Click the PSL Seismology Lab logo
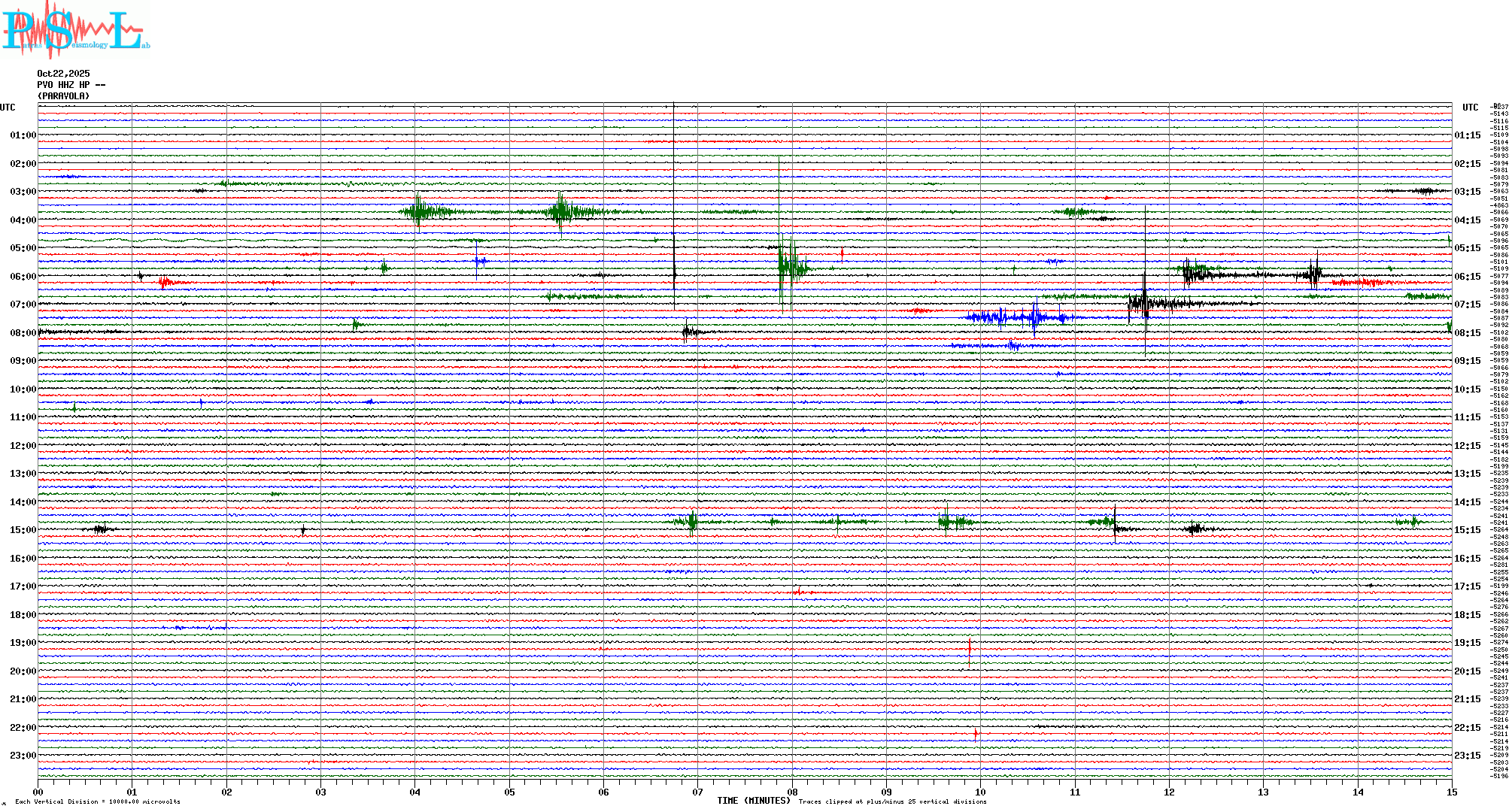Image resolution: width=1512 pixels, height=812 pixels. pos(75,30)
